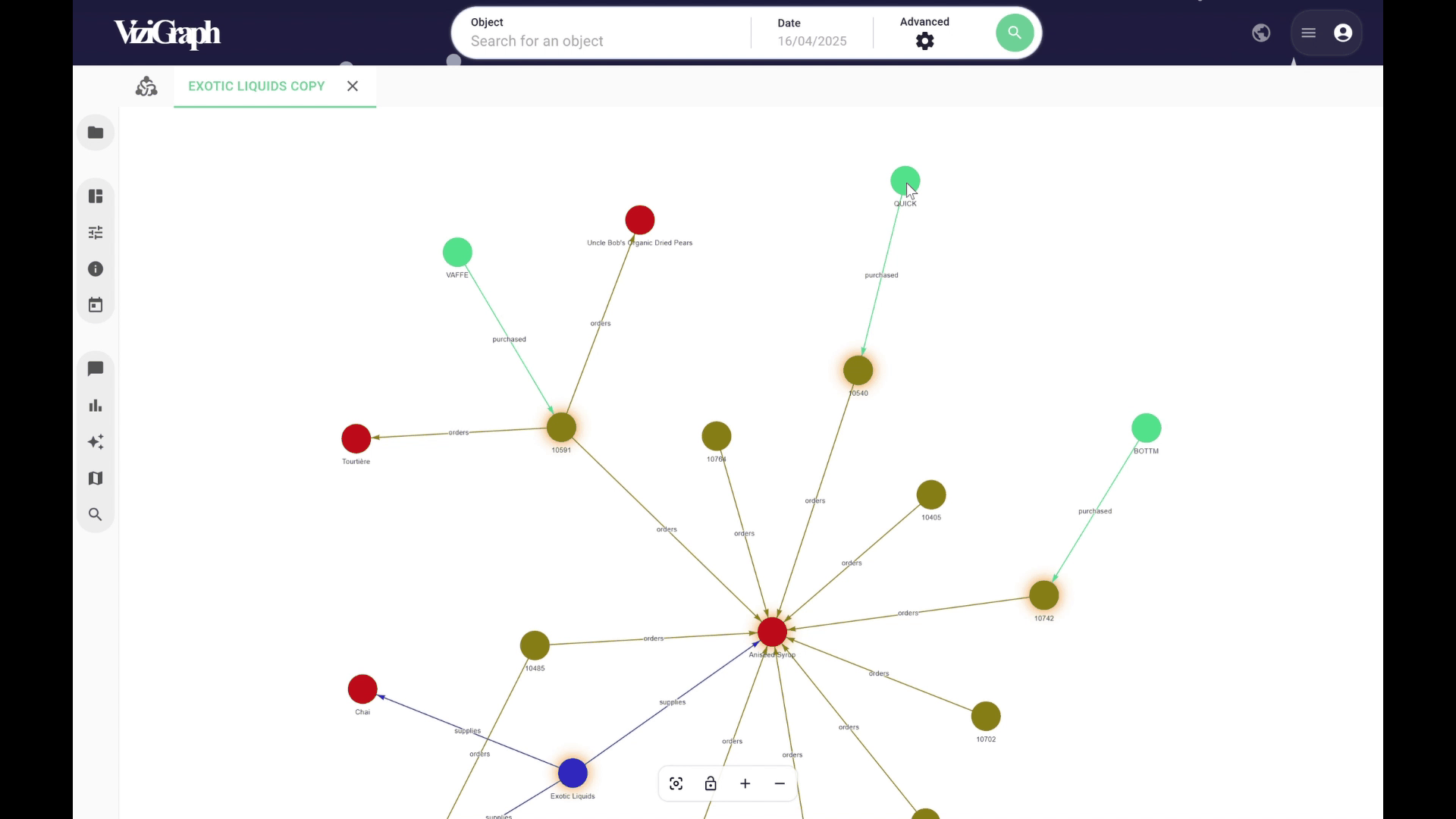
Task: Open the folder icon in sidebar
Action: 96,133
